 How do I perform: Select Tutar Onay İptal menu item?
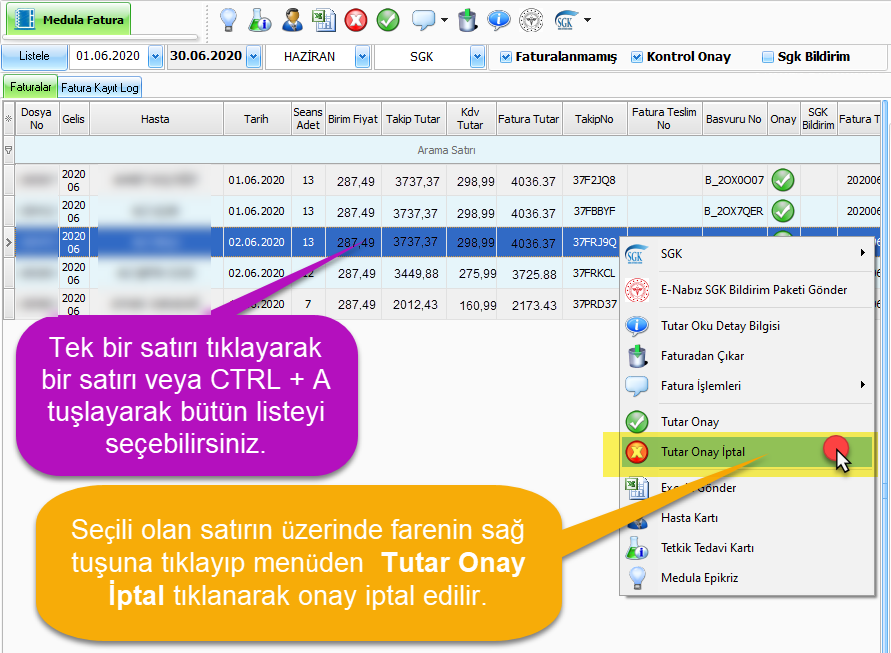click(747, 452)
